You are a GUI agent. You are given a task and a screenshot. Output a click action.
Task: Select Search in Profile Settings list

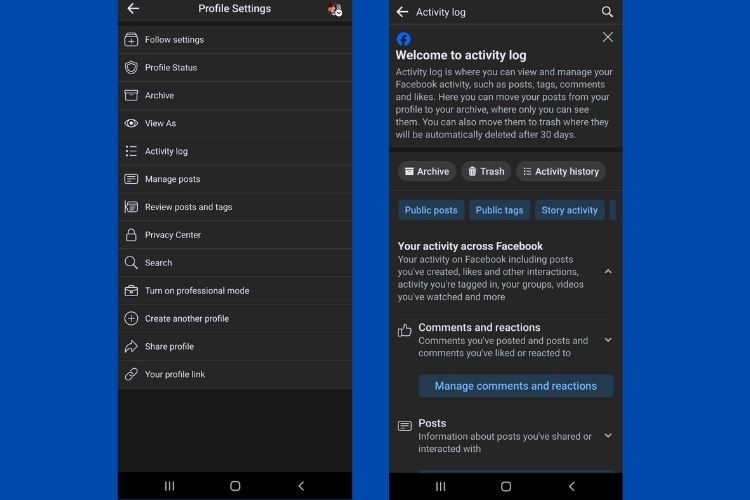coord(235,263)
